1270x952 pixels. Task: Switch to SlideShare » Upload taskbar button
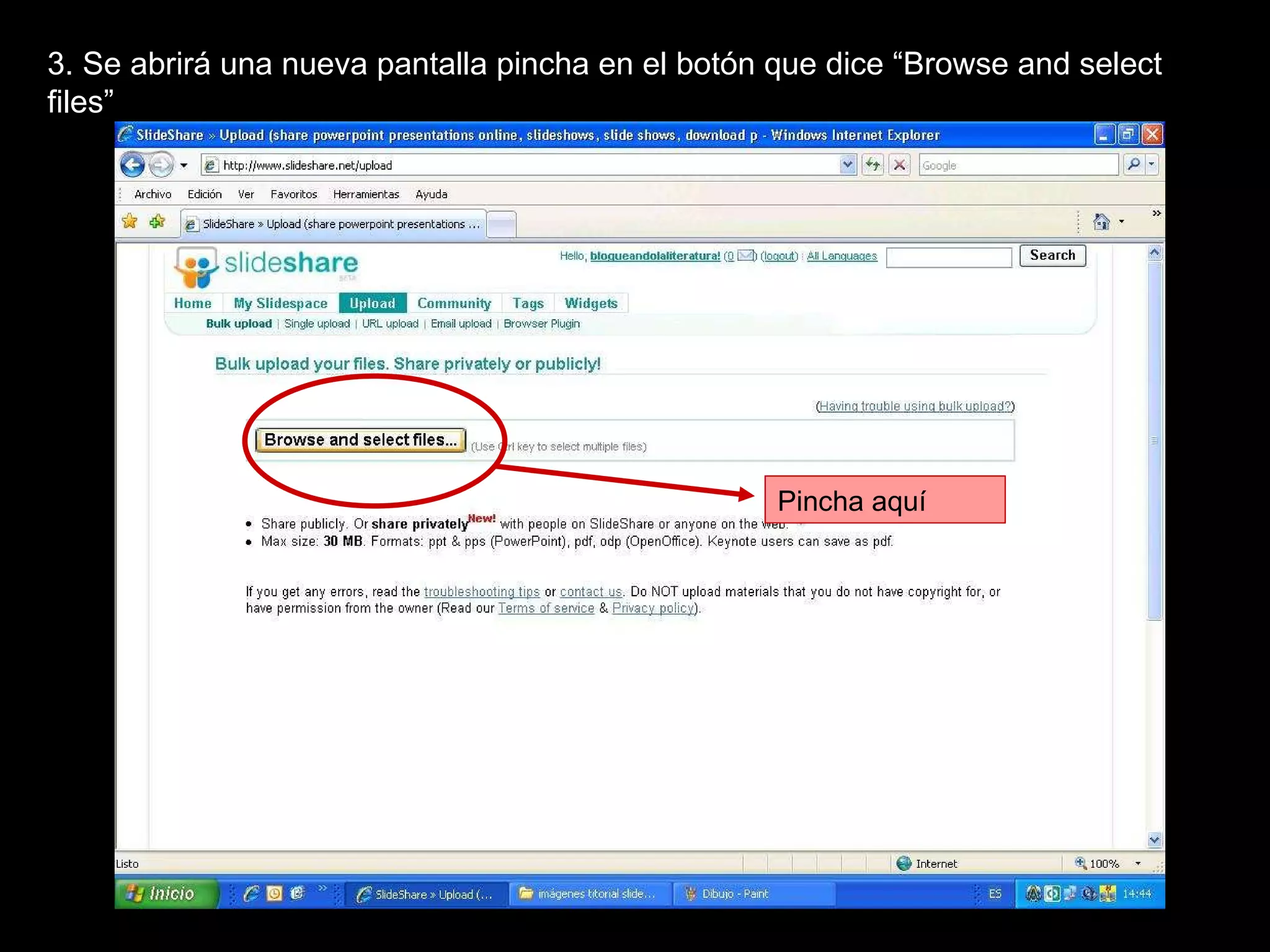point(425,894)
